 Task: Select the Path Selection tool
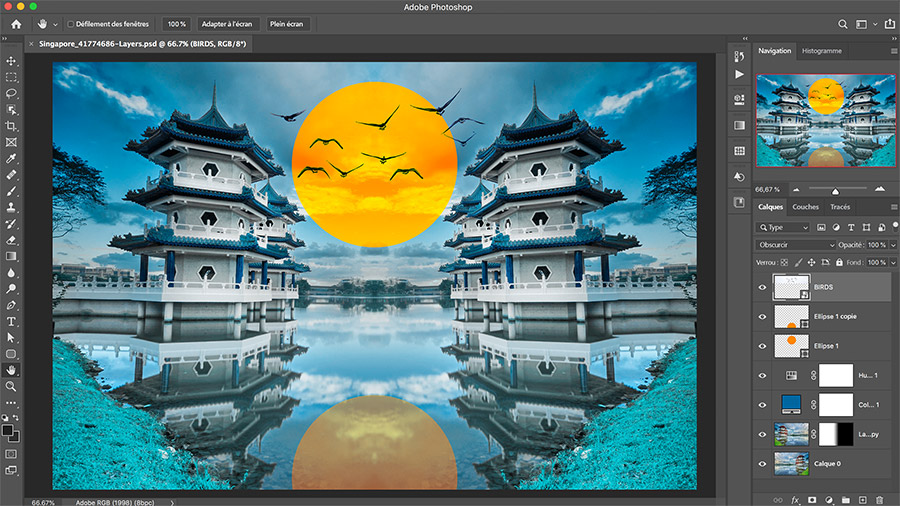pos(11,338)
